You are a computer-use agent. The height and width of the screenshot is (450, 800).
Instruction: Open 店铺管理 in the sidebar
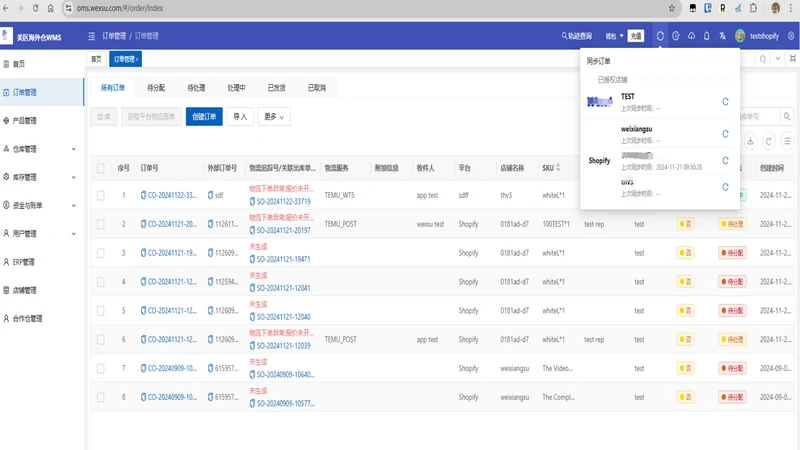pyautogui.click(x=41, y=290)
